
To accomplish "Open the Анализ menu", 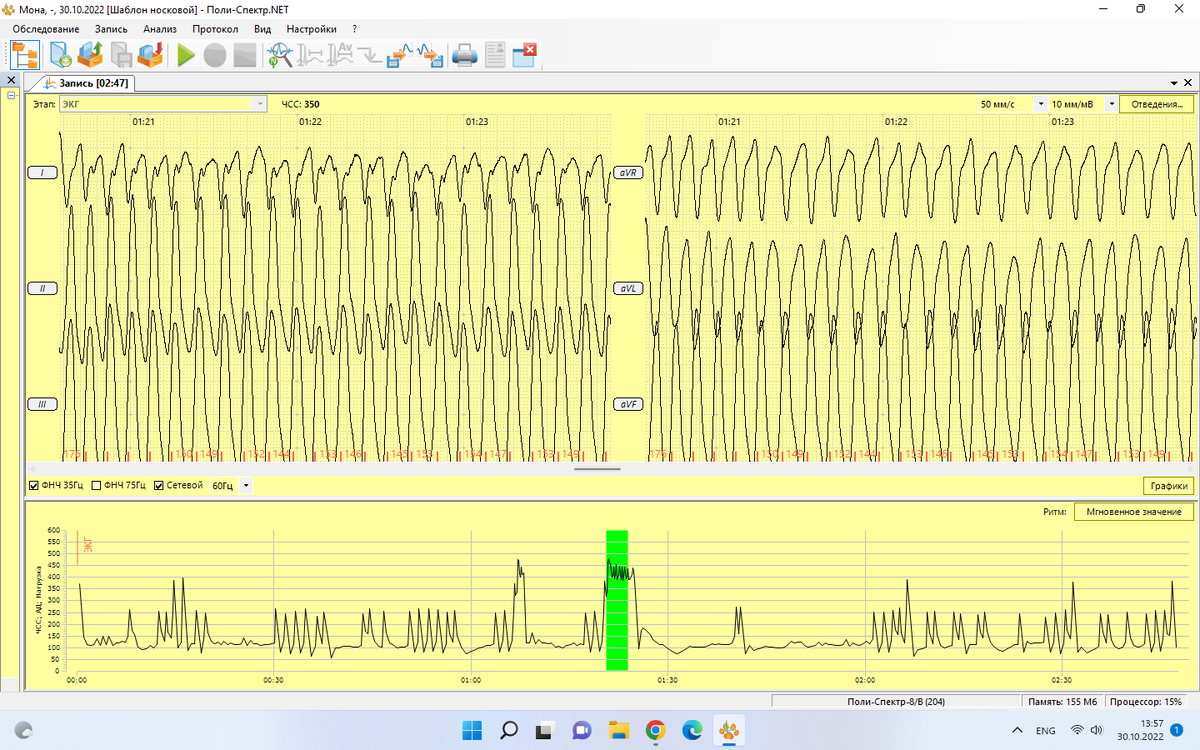I will coord(160,29).
